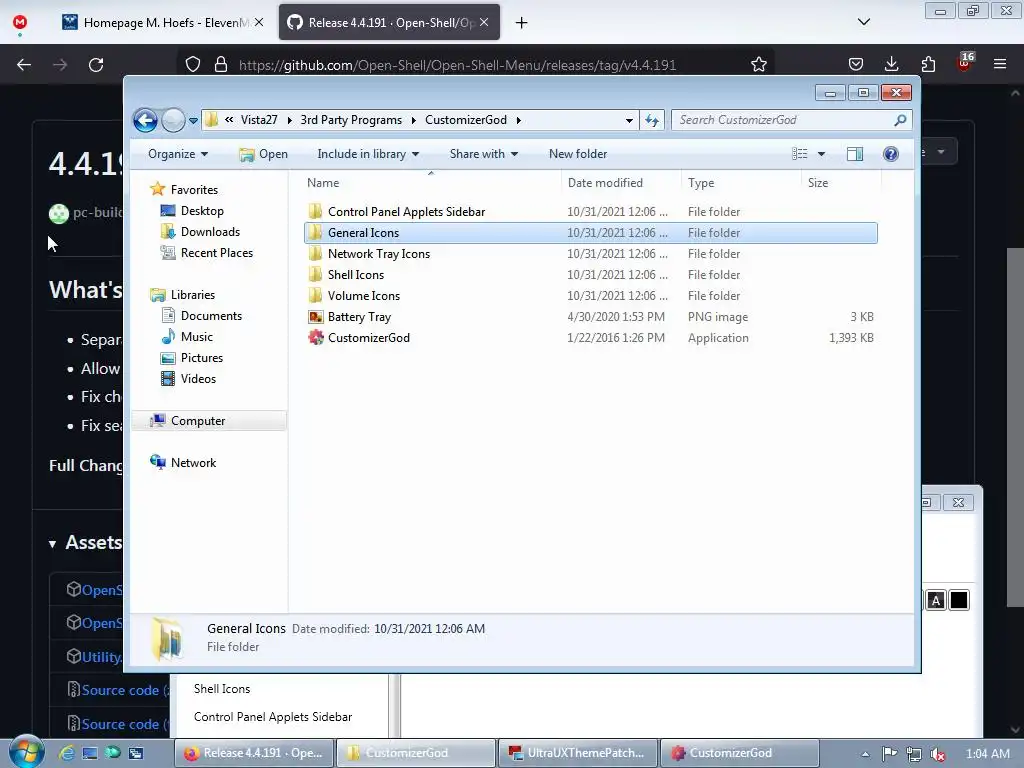Screen dimensions: 1024x768
Task: Select the Control Panel Applets Sidebar folder
Action: click(591, 212)
